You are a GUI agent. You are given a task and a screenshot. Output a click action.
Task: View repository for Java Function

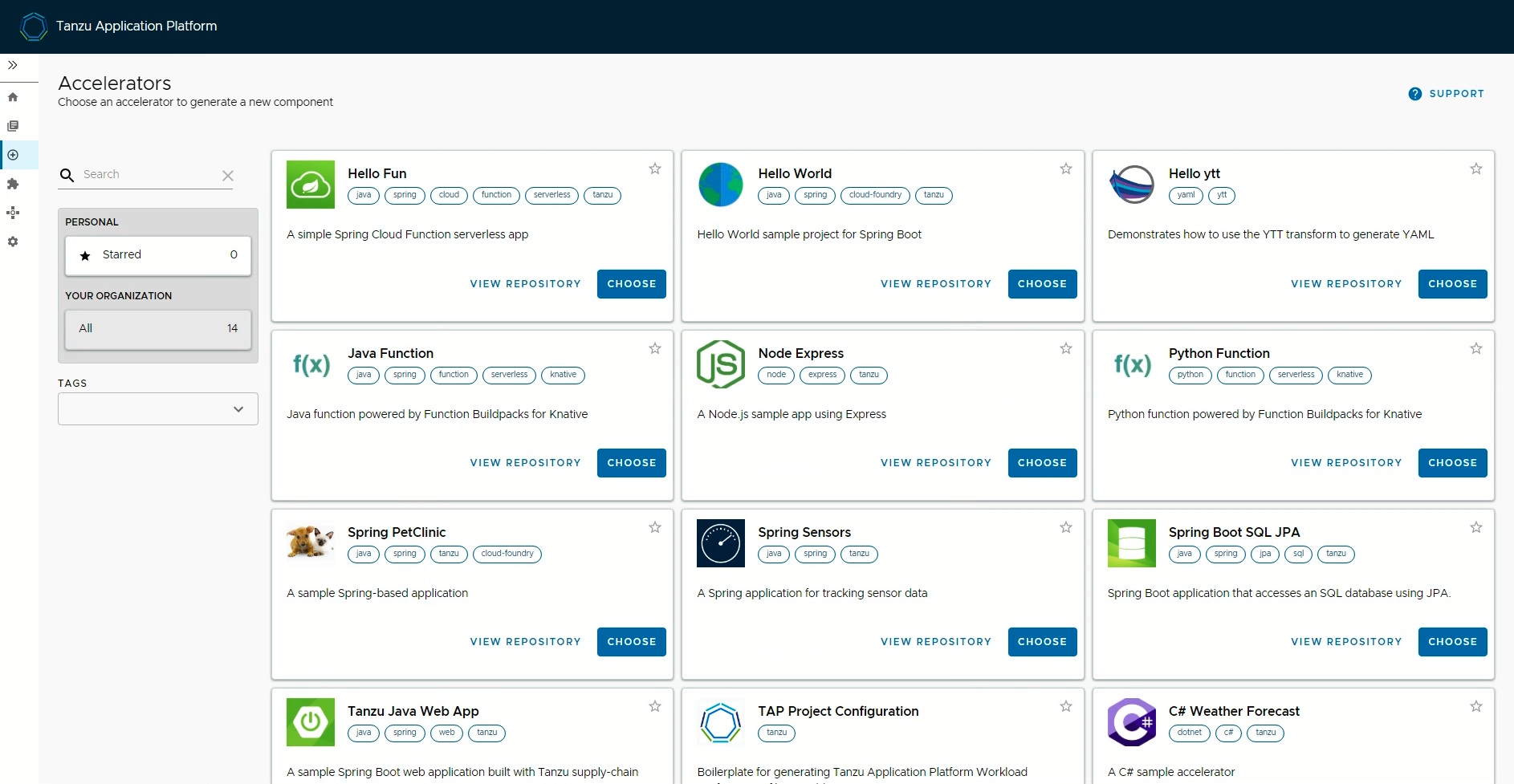(525, 463)
